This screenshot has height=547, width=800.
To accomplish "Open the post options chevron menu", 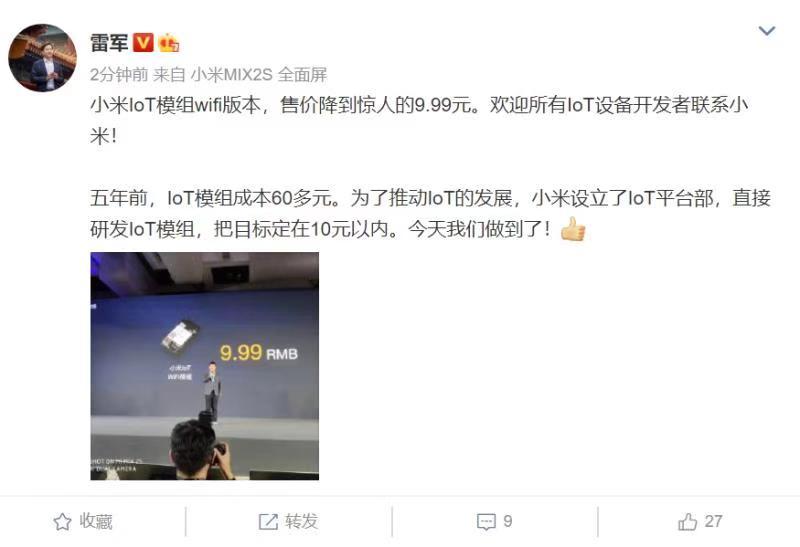I will [766, 31].
